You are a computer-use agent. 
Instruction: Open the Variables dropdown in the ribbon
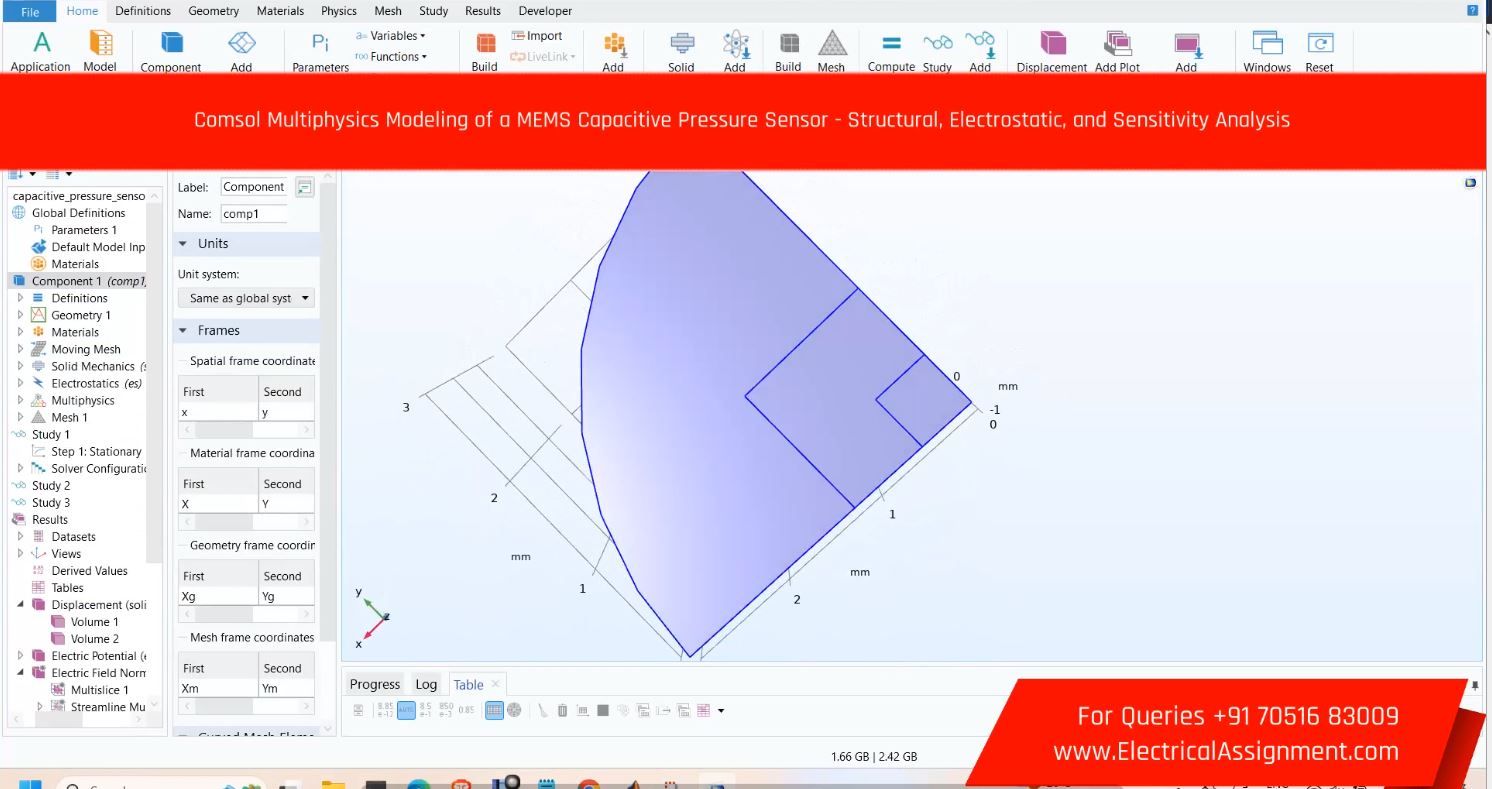click(x=391, y=36)
